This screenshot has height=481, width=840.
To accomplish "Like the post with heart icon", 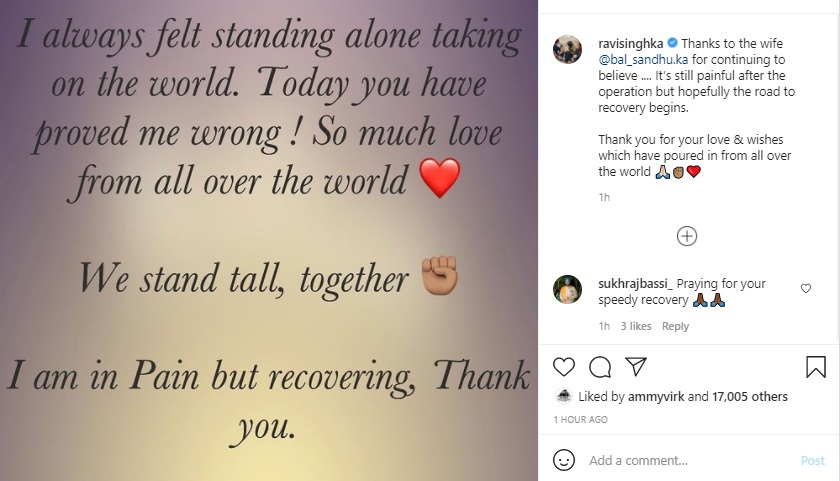I will click(565, 367).
